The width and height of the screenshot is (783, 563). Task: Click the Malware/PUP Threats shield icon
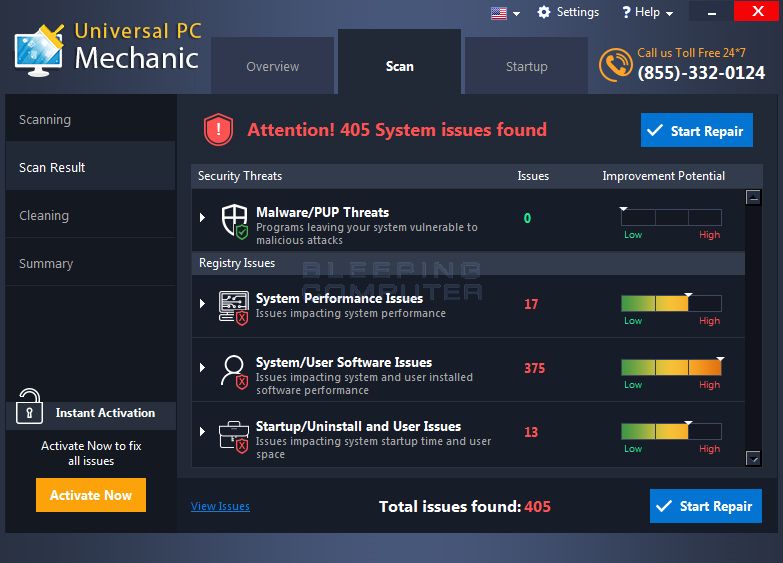pos(235,222)
